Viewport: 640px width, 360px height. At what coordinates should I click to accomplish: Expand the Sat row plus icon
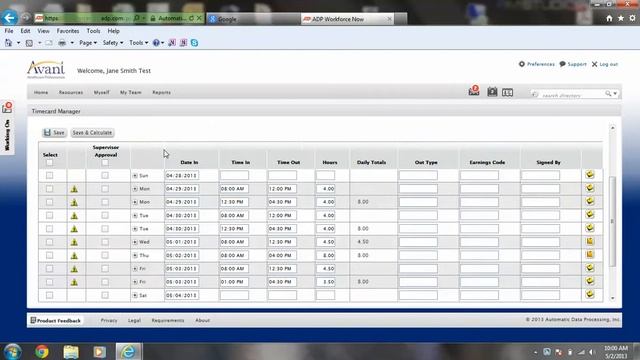coord(135,295)
